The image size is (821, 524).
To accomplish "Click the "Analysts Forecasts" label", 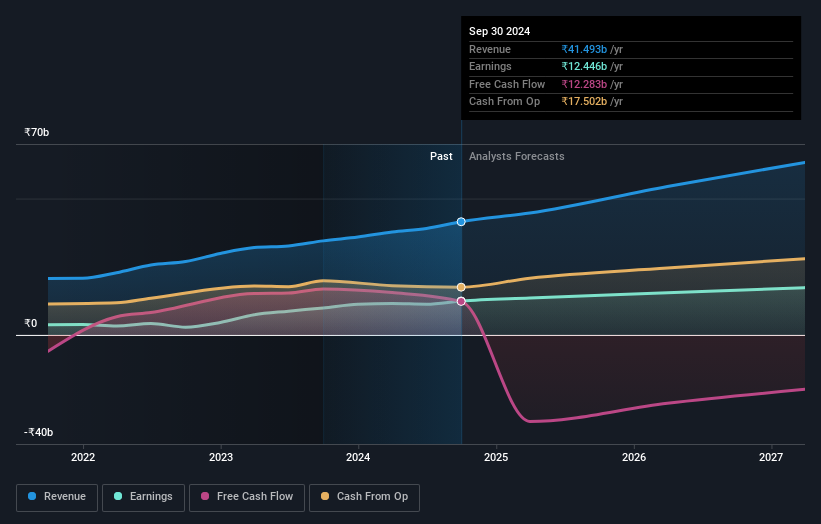I will point(516,157).
